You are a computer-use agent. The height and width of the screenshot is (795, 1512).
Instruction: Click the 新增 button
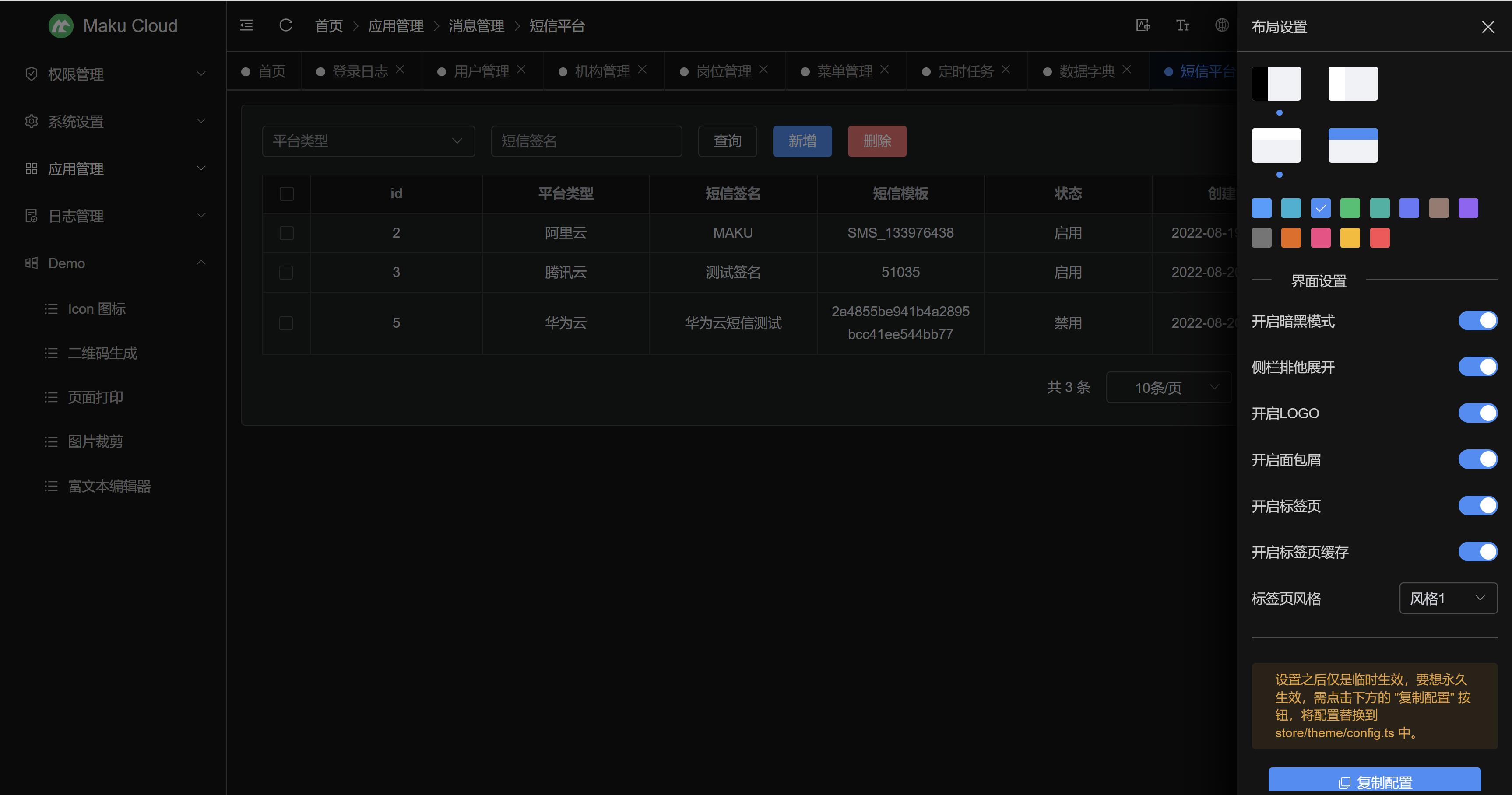point(802,141)
